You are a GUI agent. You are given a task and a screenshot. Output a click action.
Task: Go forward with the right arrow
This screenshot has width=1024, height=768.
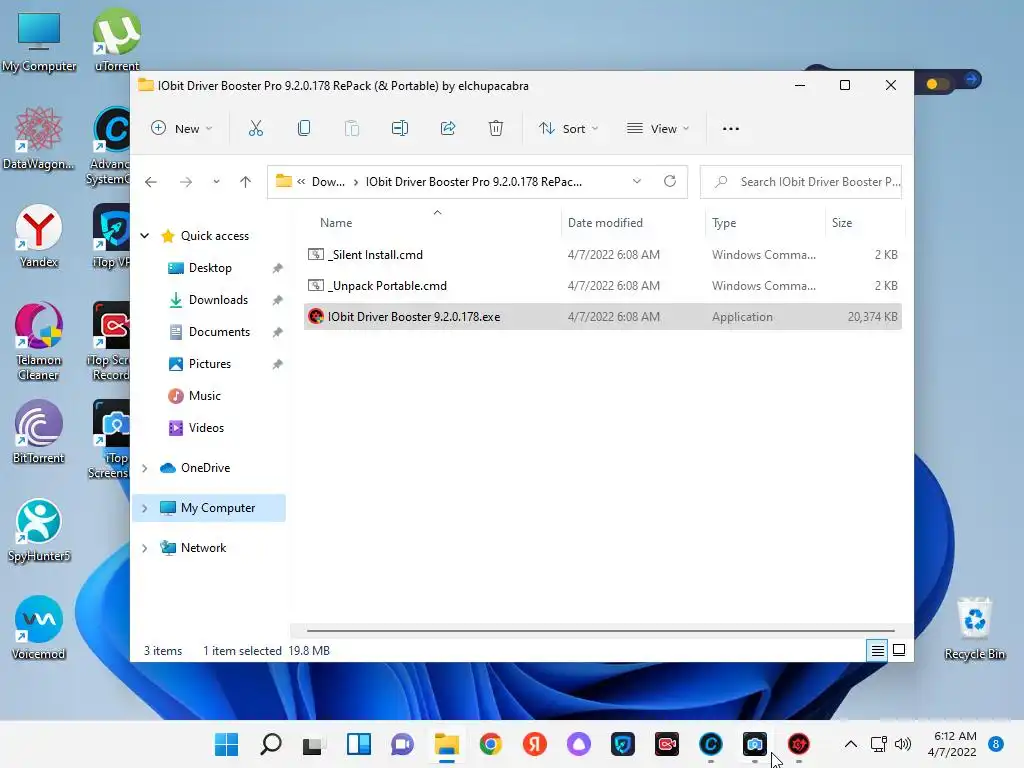[x=186, y=182]
